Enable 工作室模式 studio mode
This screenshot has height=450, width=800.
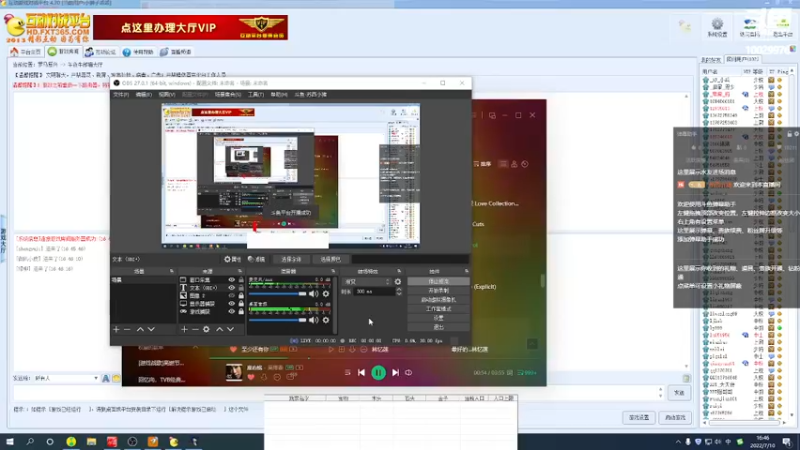click(438, 309)
